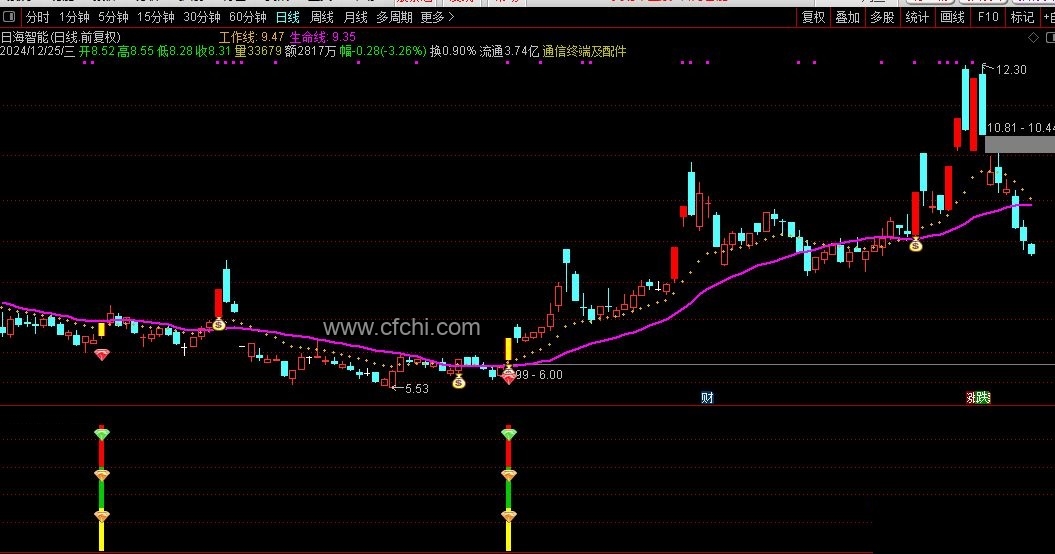Click the 幅-0.28(-3.26%) change value
This screenshot has height=554, width=1055.
click(x=383, y=51)
